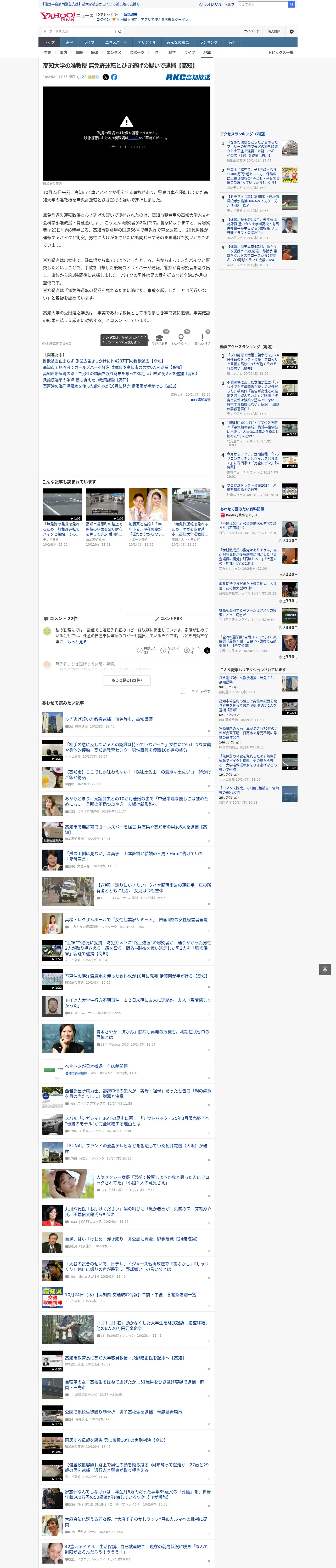Open the スポーツ category
This screenshot has width=336, height=1568.
tap(137, 52)
